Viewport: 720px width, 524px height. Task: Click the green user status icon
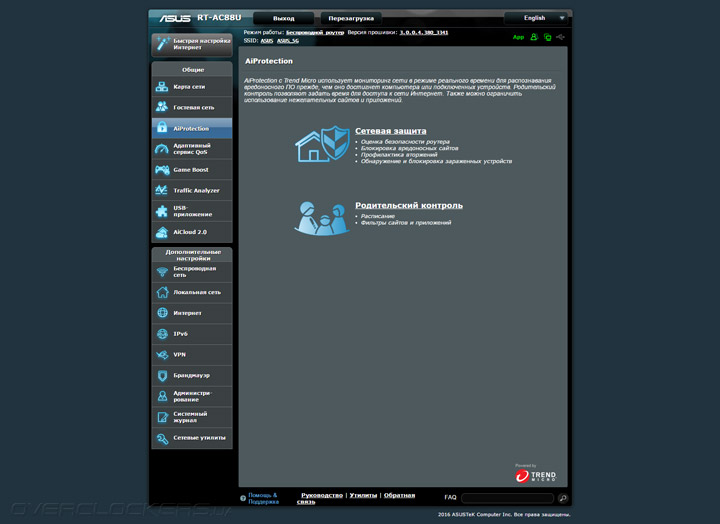[x=534, y=37]
